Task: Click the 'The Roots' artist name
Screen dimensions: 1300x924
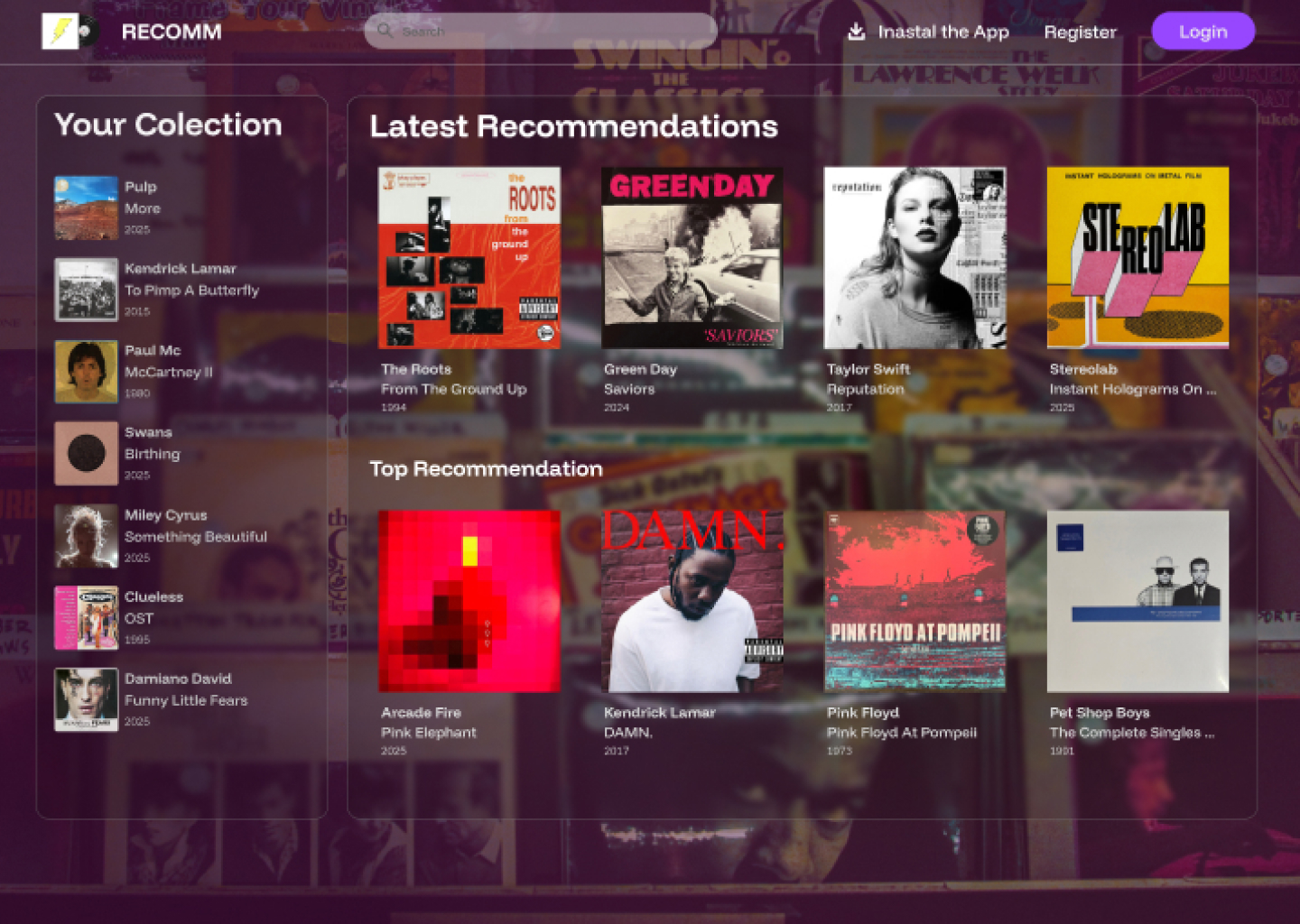Action: (416, 369)
